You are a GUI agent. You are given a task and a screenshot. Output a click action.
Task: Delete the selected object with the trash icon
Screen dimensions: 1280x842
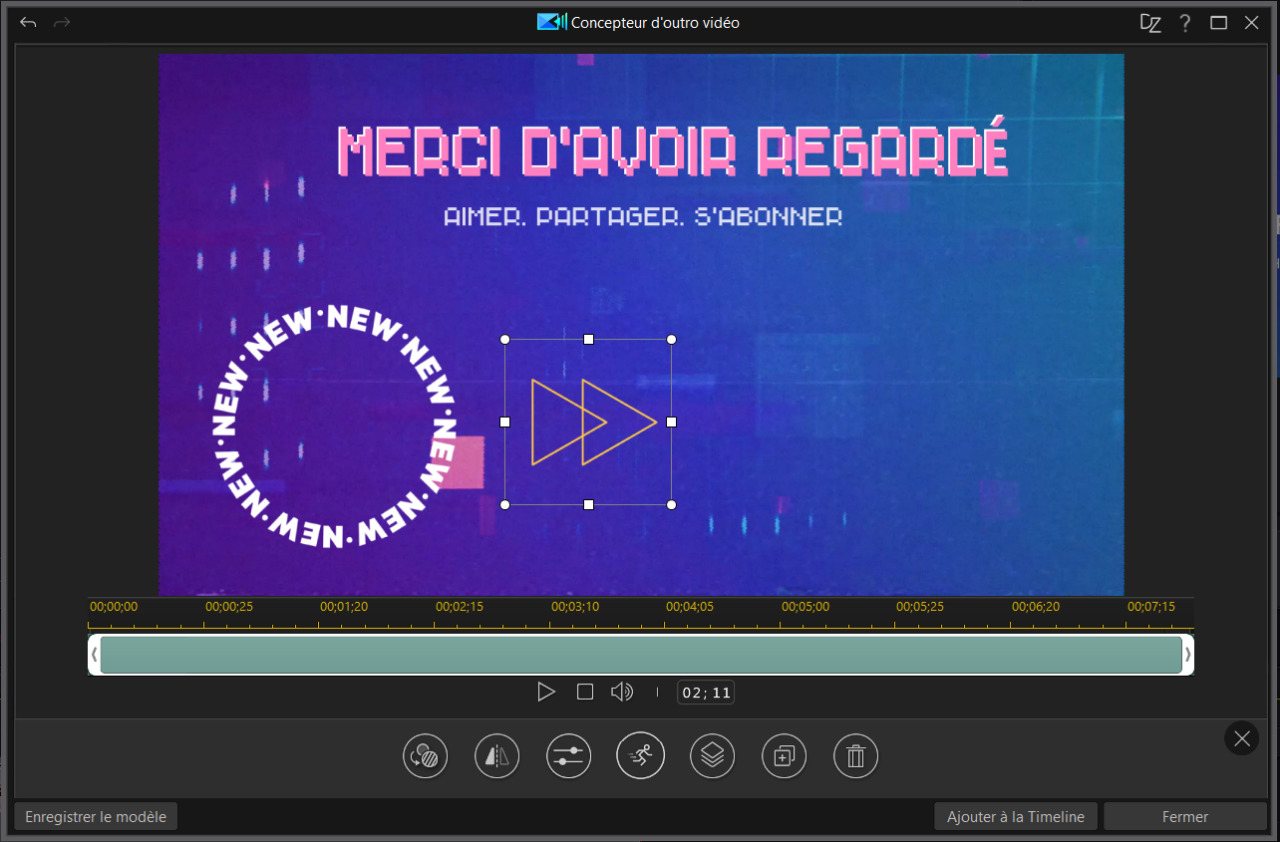(855, 755)
